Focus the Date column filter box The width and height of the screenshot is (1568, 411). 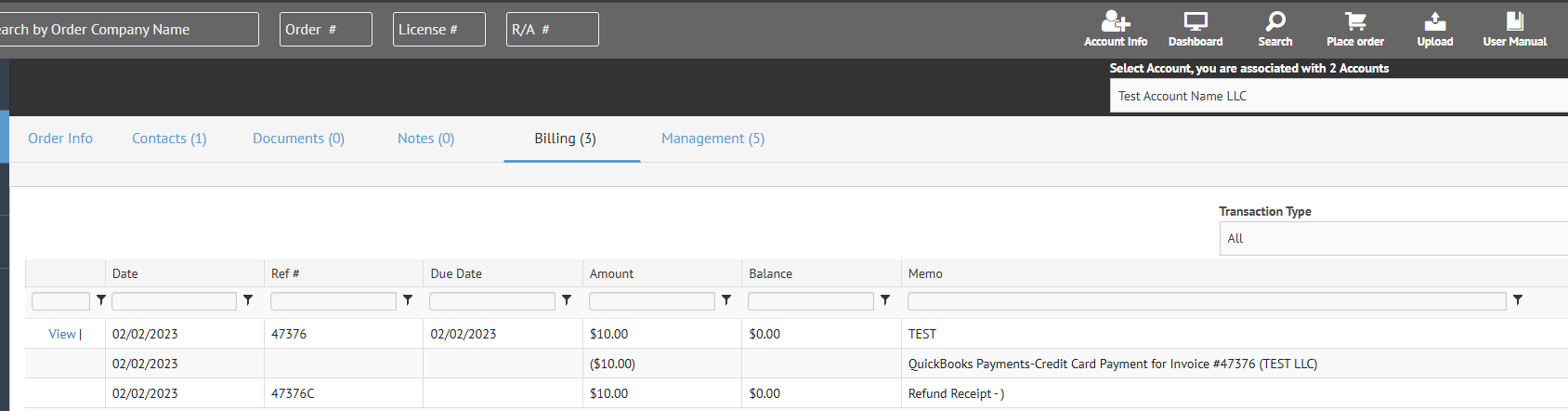[x=175, y=301]
